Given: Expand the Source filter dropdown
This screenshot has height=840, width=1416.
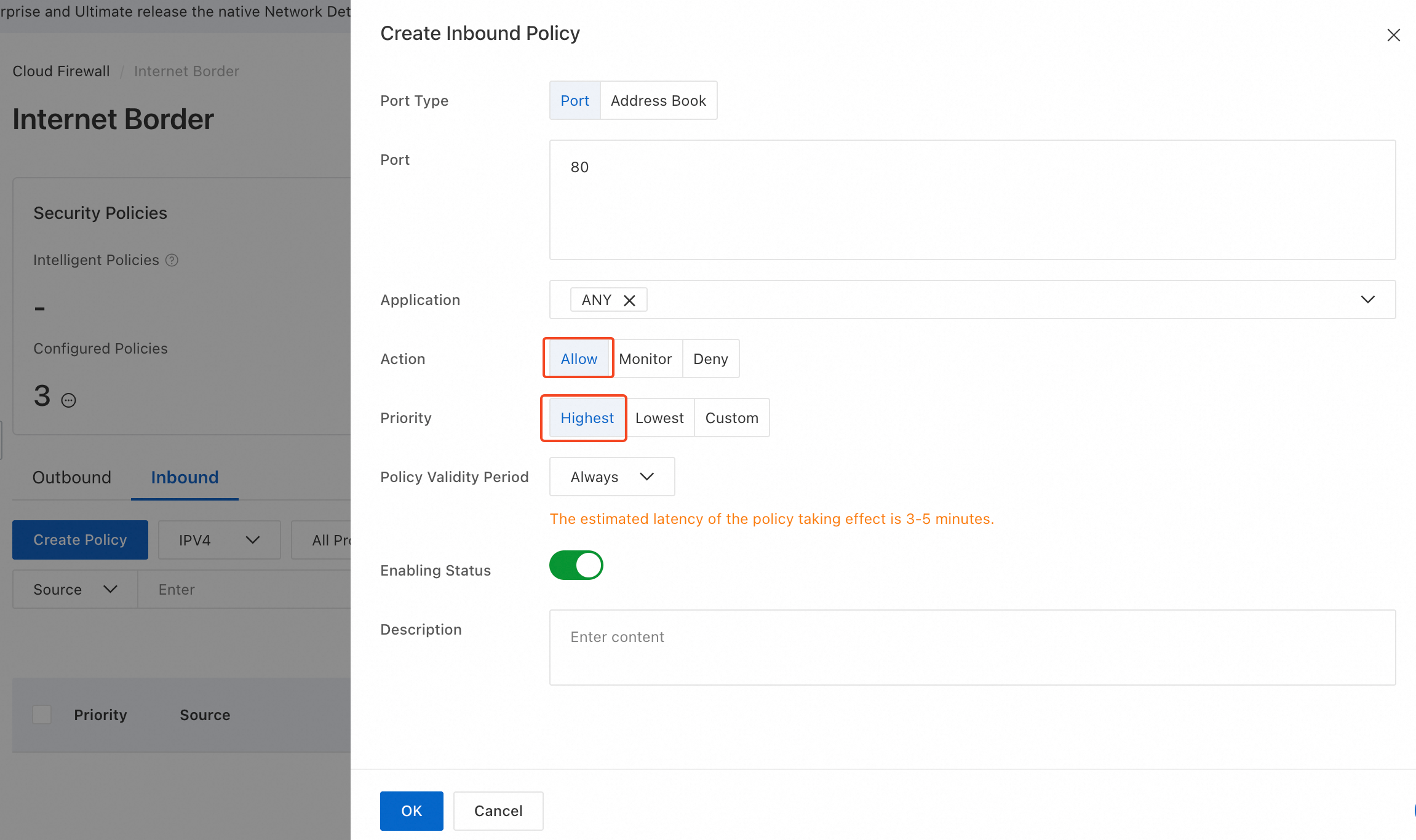Looking at the screenshot, I should [x=75, y=589].
